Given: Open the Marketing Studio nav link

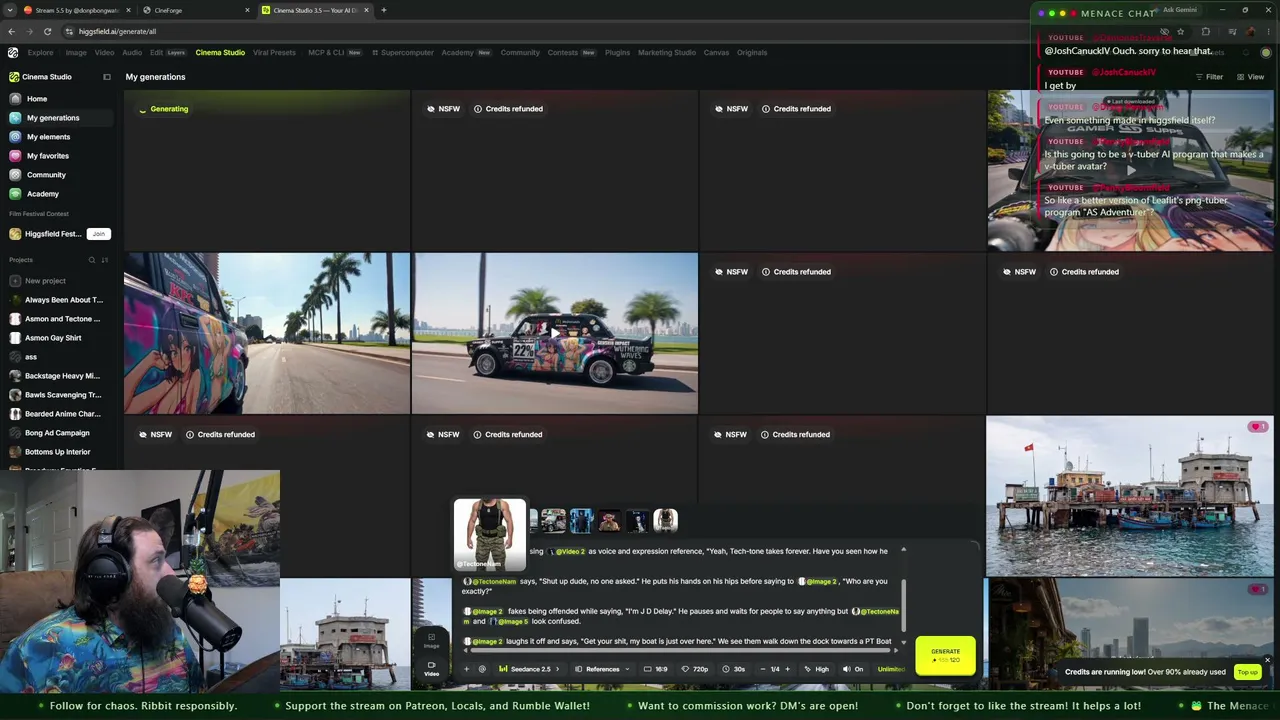Looking at the screenshot, I should (666, 53).
